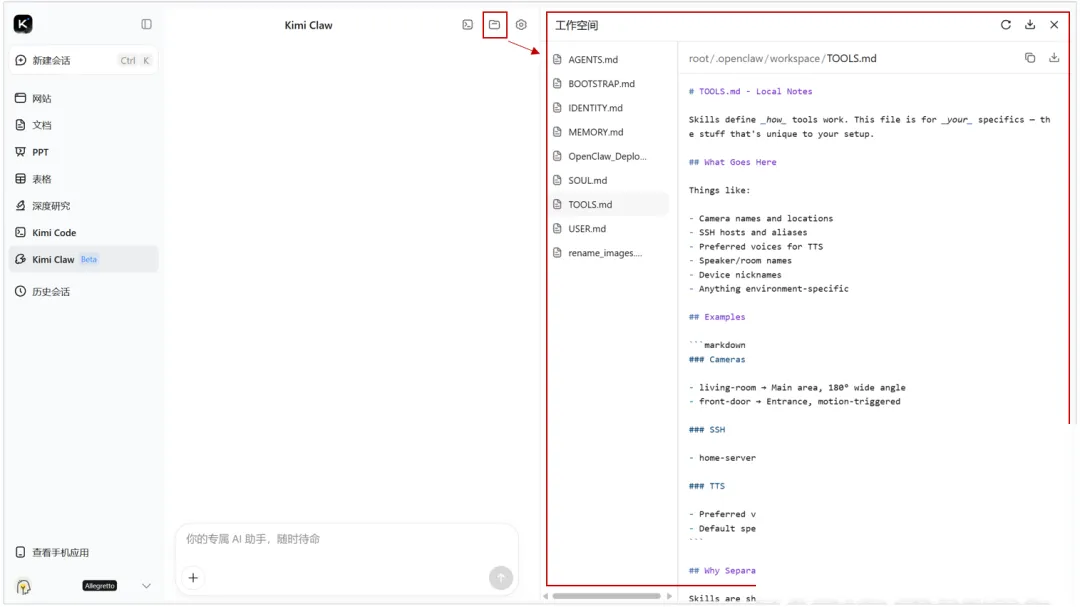This screenshot has height=607, width=1080.
Task: Open the PPT menu item
Action: [x=83, y=152]
